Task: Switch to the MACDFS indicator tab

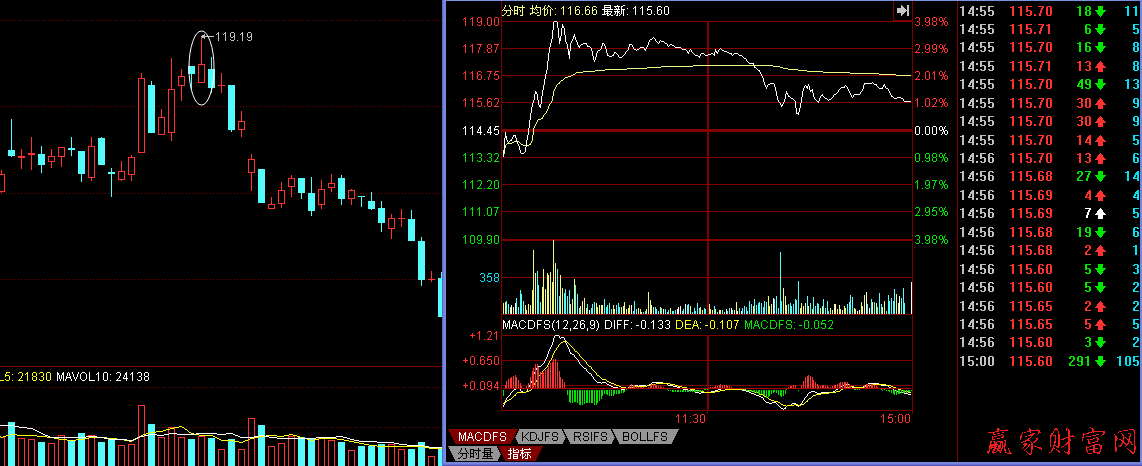Action: click(482, 437)
